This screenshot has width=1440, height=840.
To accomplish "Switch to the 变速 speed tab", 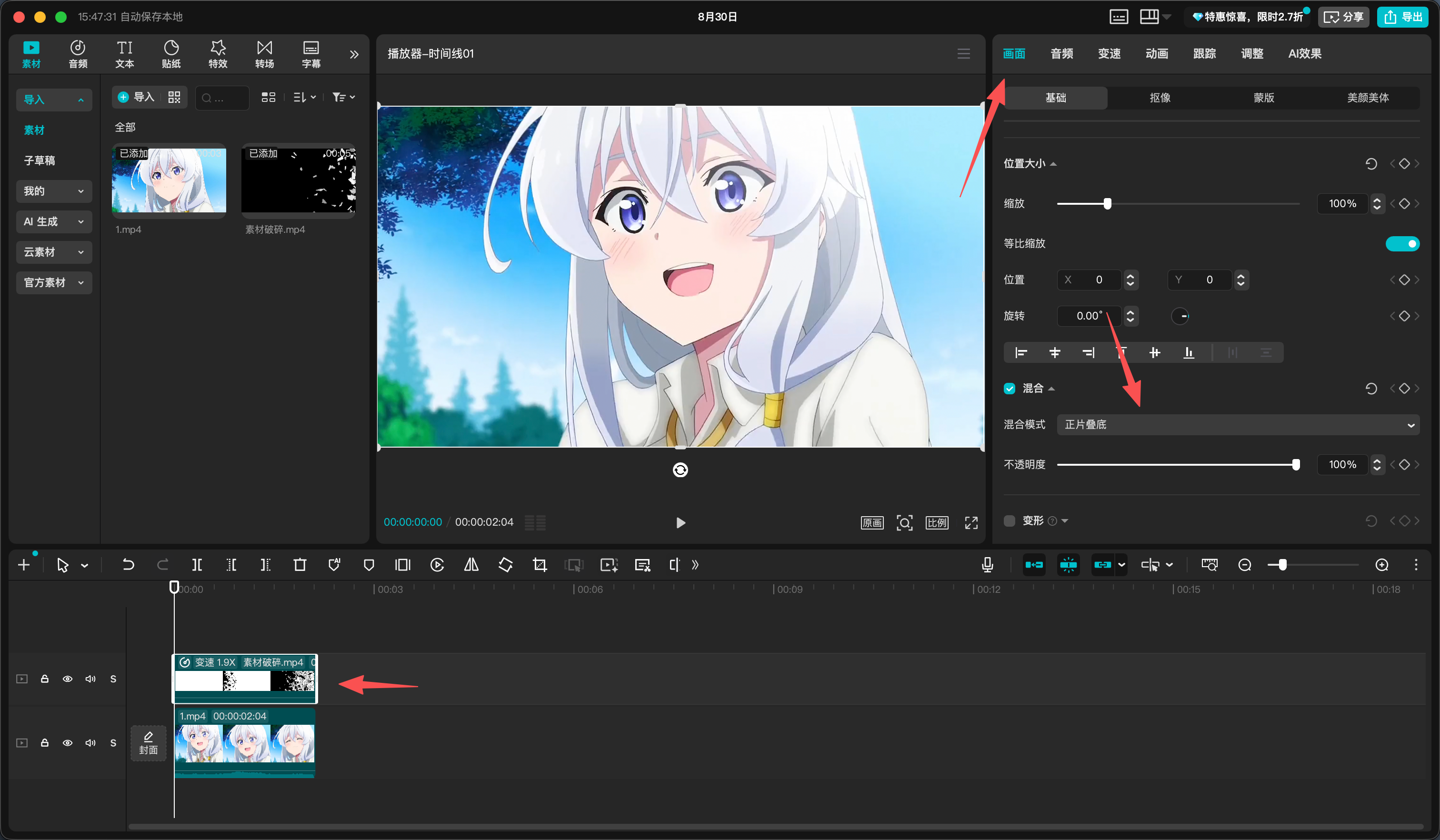I will coord(1109,54).
